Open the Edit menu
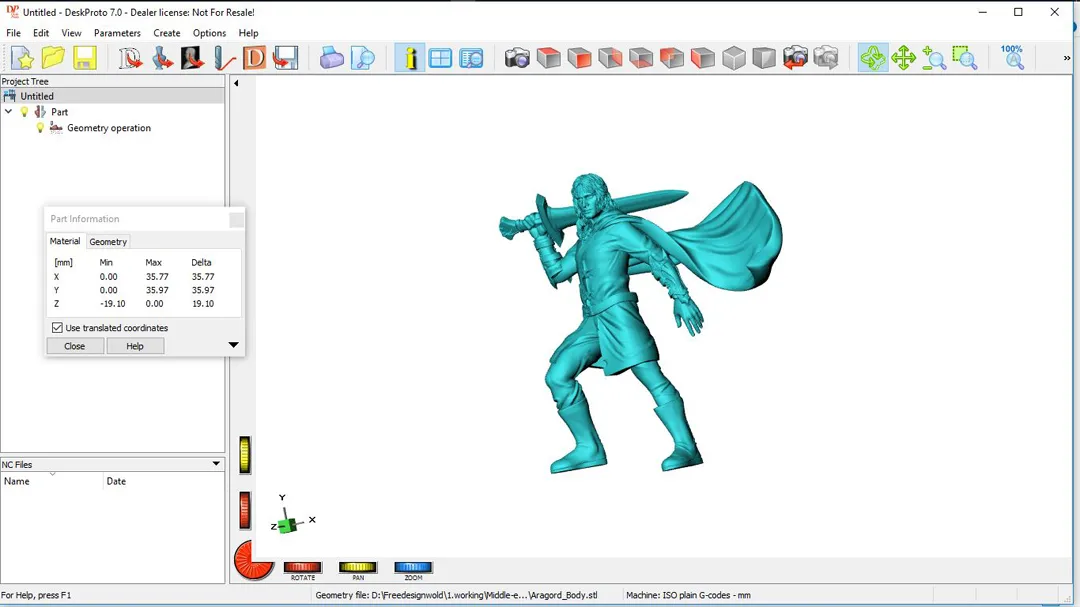This screenshot has height=607, width=1080. pyautogui.click(x=41, y=33)
